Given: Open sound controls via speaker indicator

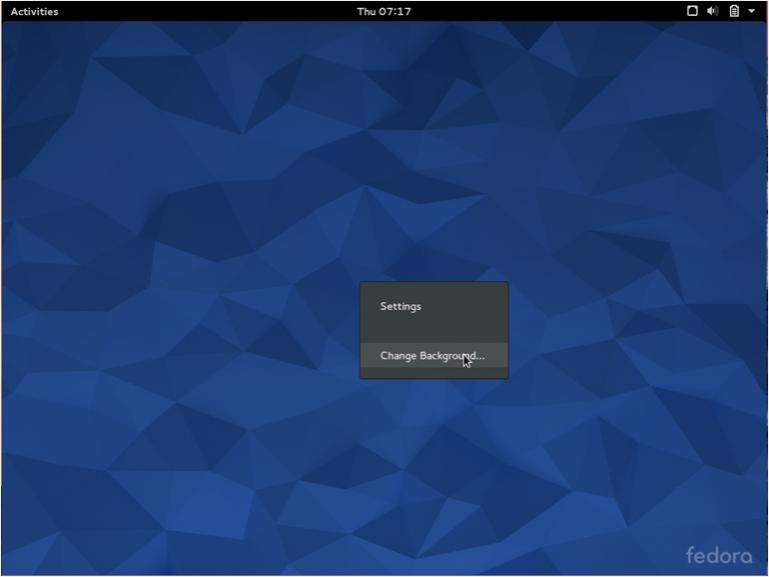Looking at the screenshot, I should pos(712,11).
